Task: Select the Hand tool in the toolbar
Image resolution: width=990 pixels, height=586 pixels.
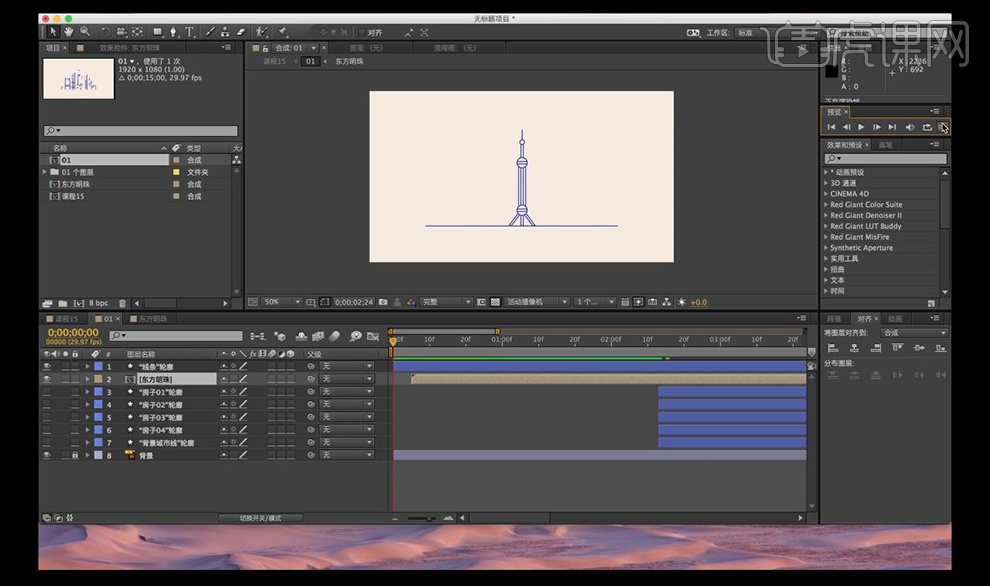Action: tap(69, 32)
